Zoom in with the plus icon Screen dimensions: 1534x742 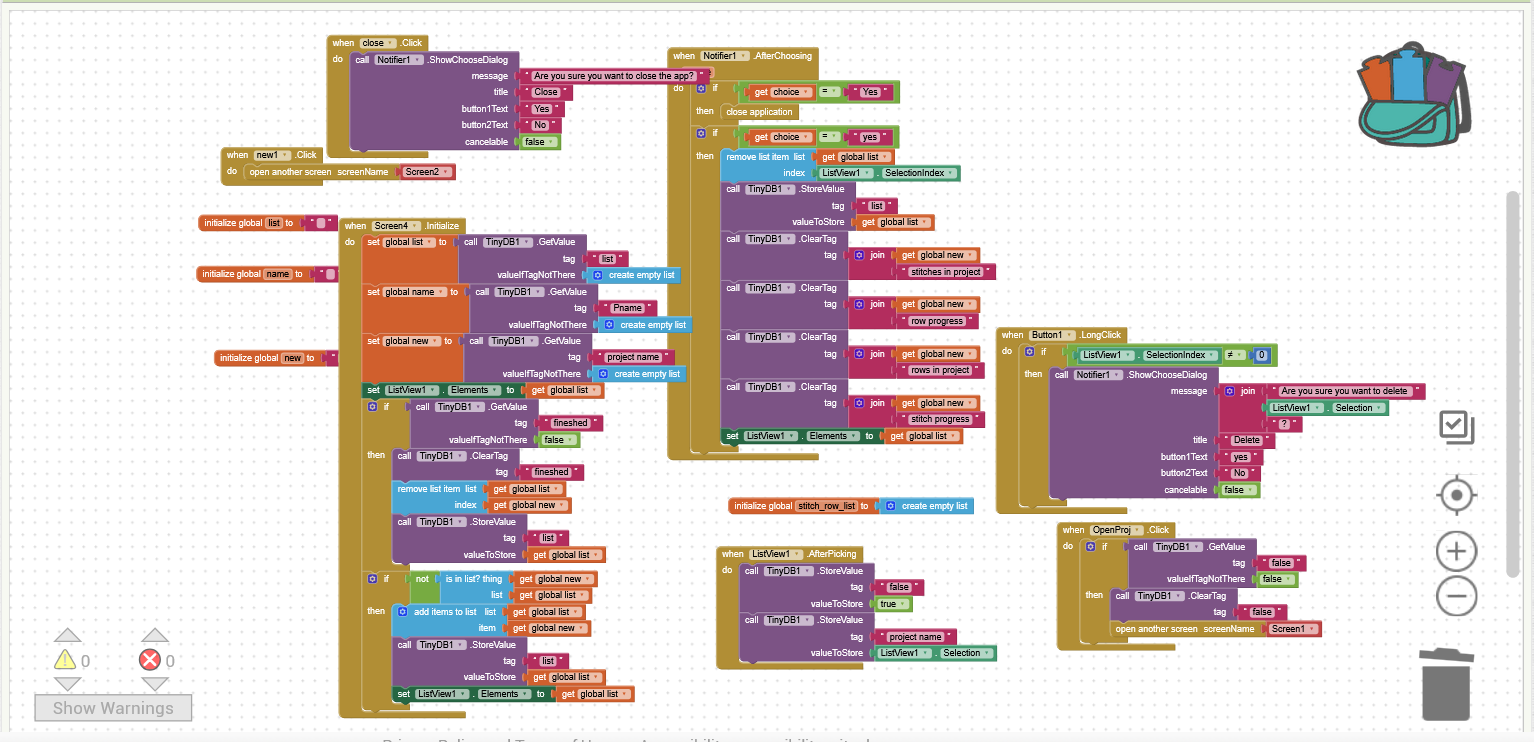coord(1456,551)
